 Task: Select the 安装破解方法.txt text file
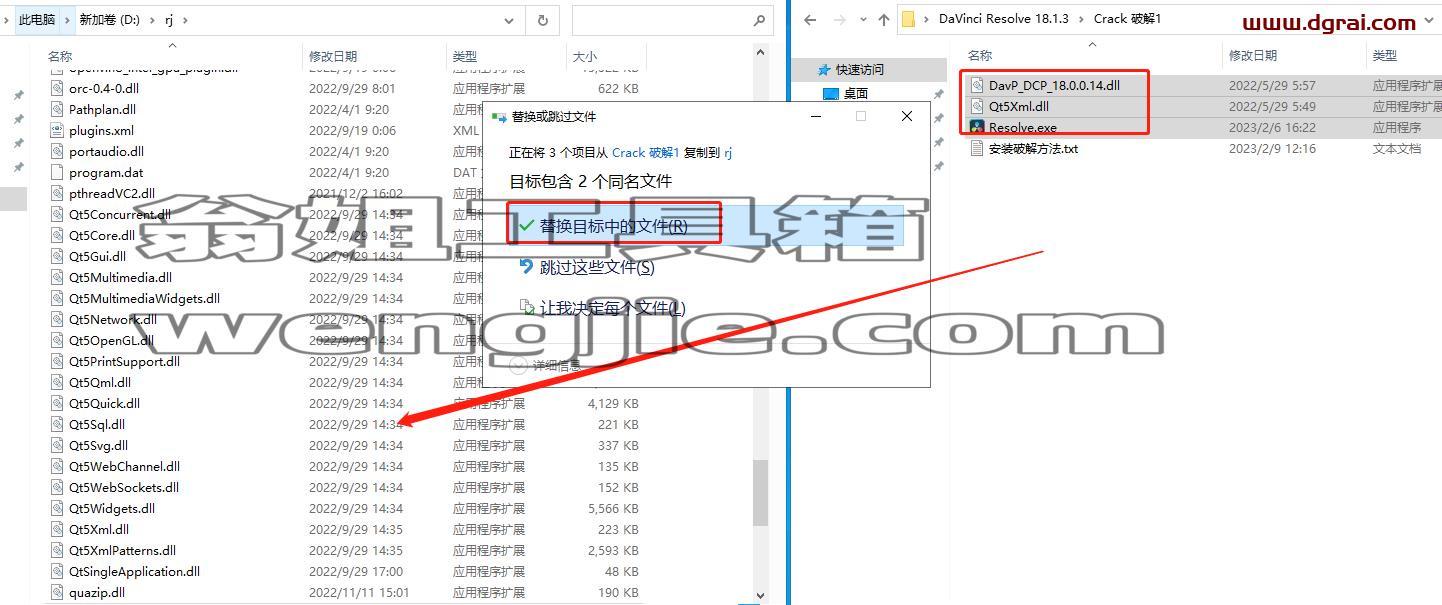1033,148
